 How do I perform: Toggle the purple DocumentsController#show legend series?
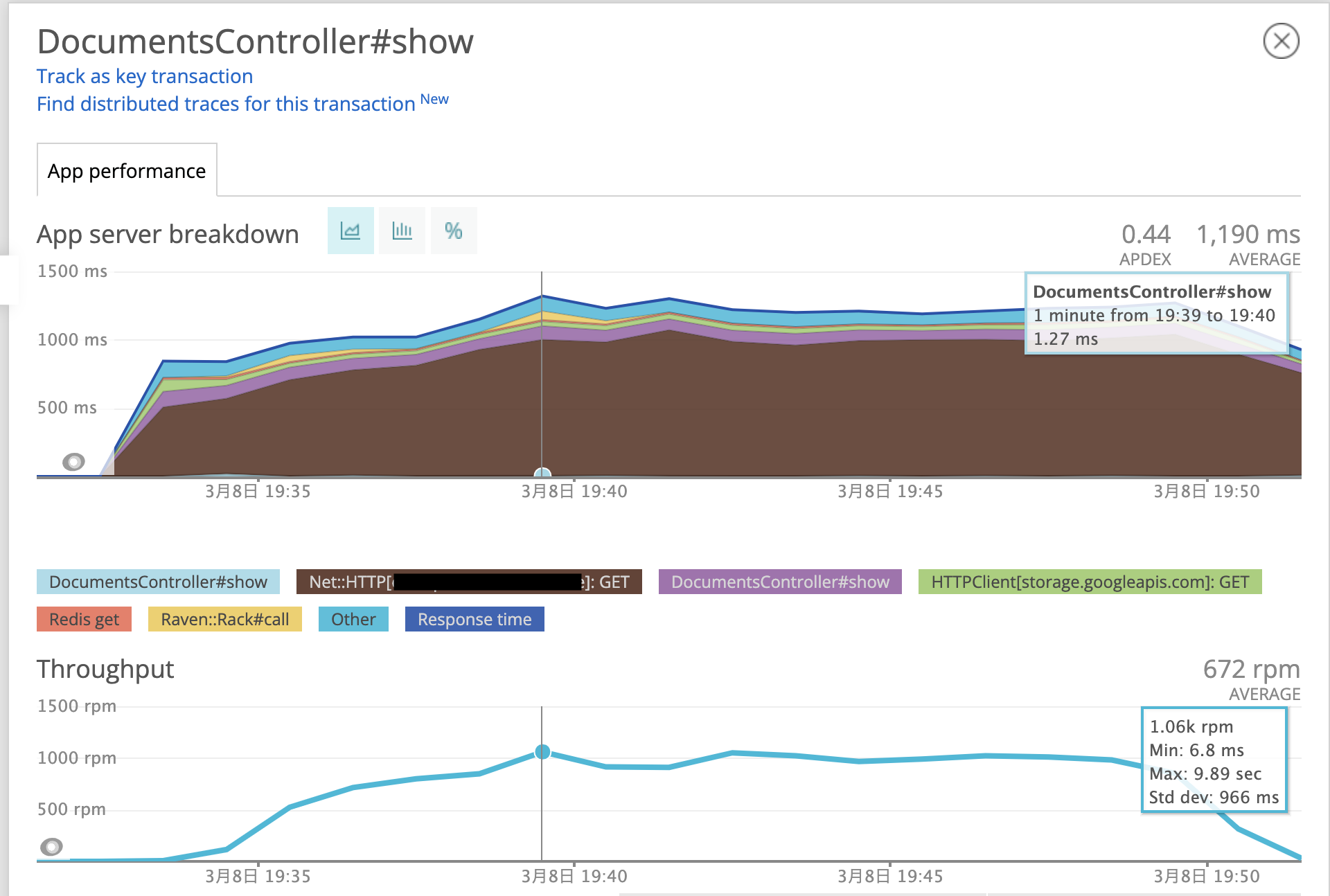(x=780, y=582)
